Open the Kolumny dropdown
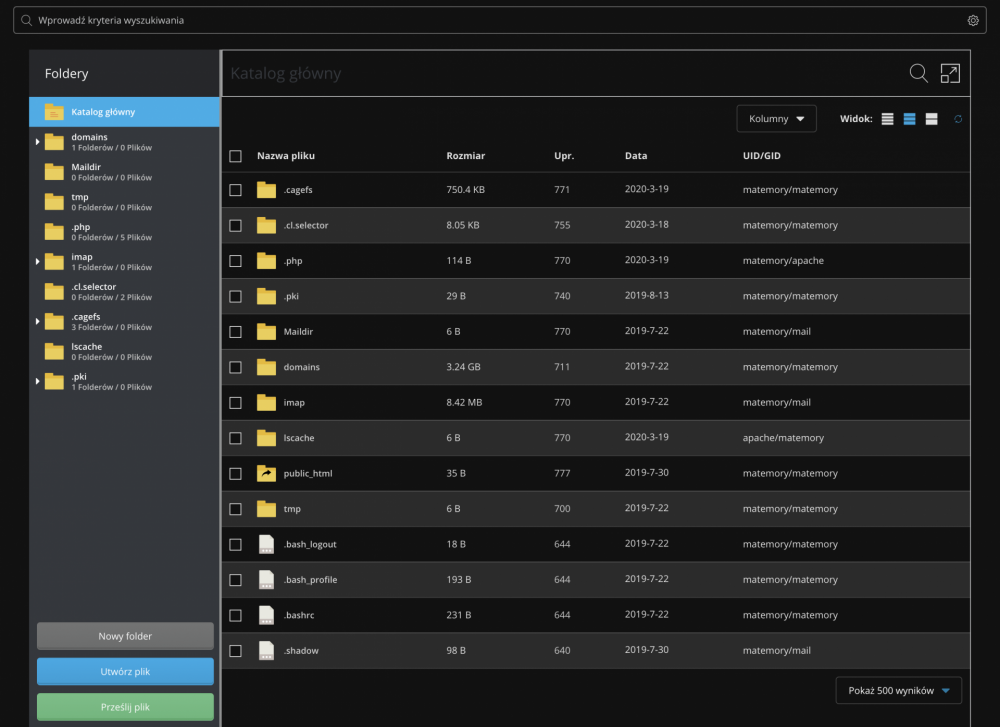1000x727 pixels. (776, 119)
